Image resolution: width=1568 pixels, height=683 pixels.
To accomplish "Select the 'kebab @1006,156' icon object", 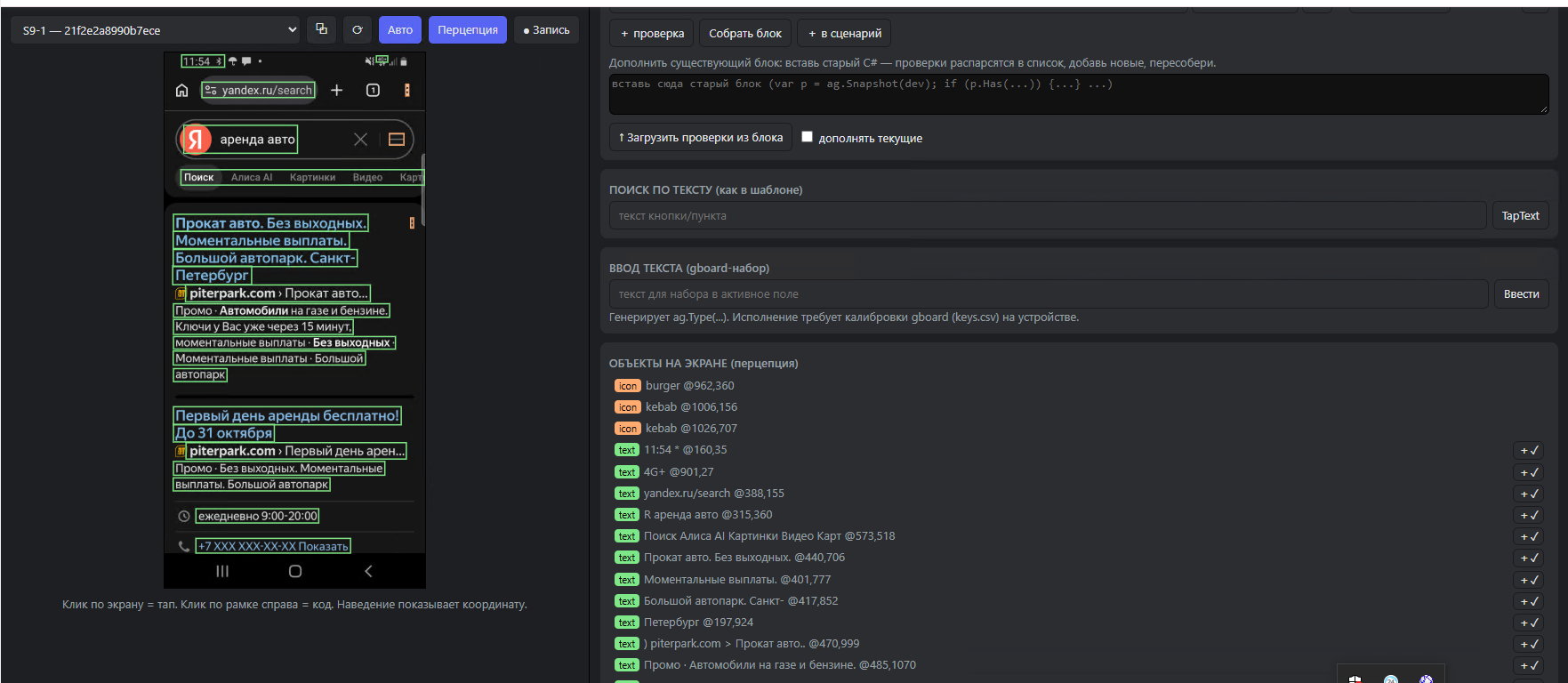I will [x=675, y=407].
